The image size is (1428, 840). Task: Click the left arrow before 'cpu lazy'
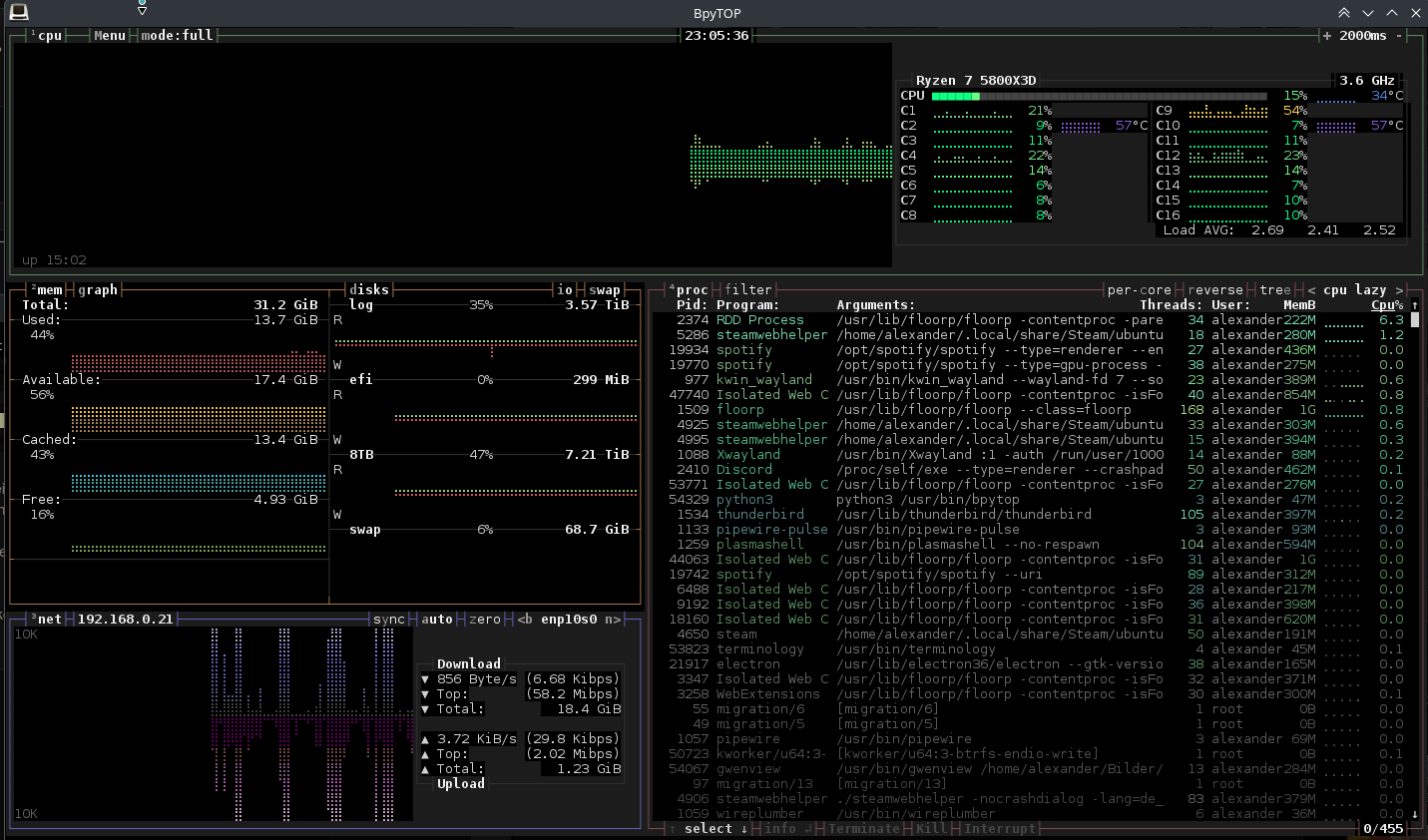(x=1311, y=290)
